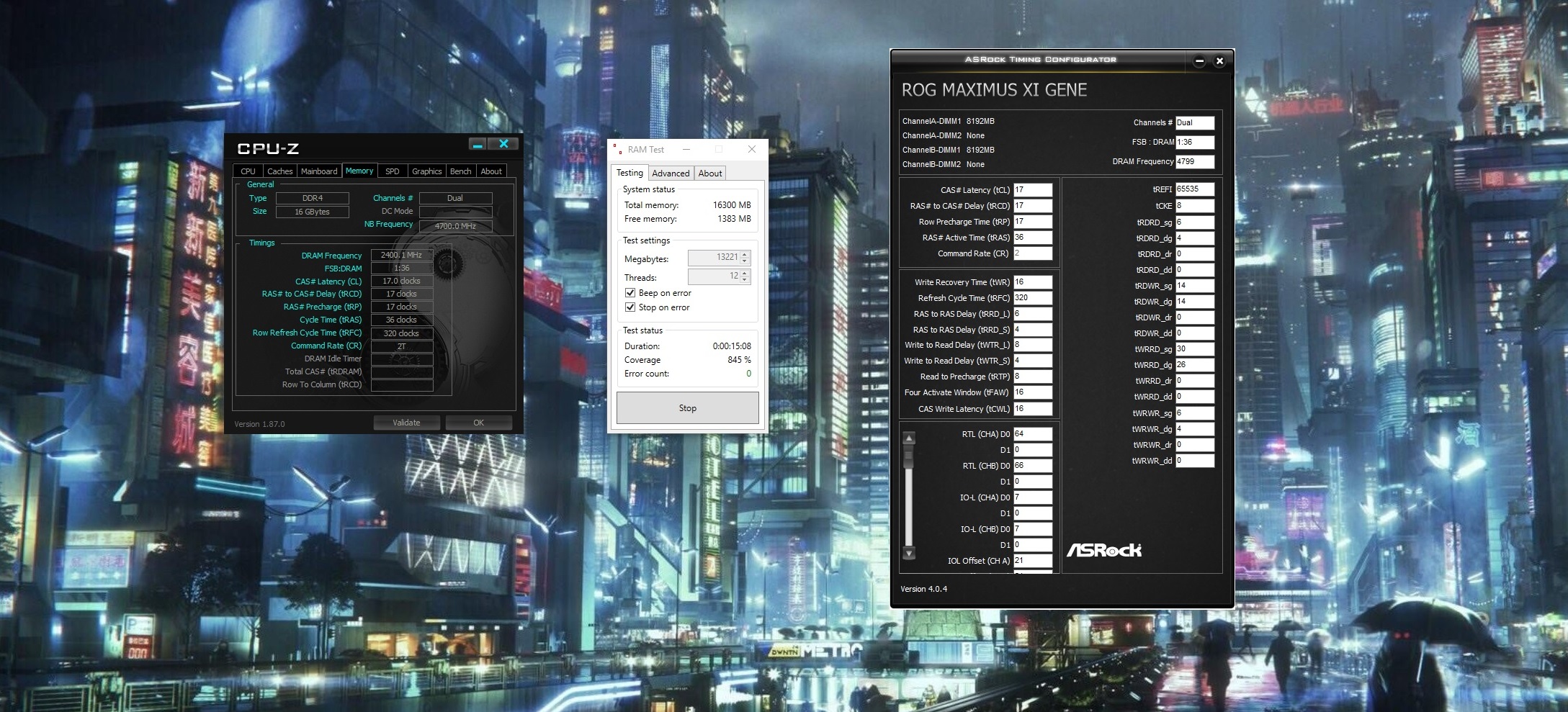Viewport: 1568px width, 712px height.
Task: Close the ASRock Timing Configurator window
Action: [x=1219, y=61]
